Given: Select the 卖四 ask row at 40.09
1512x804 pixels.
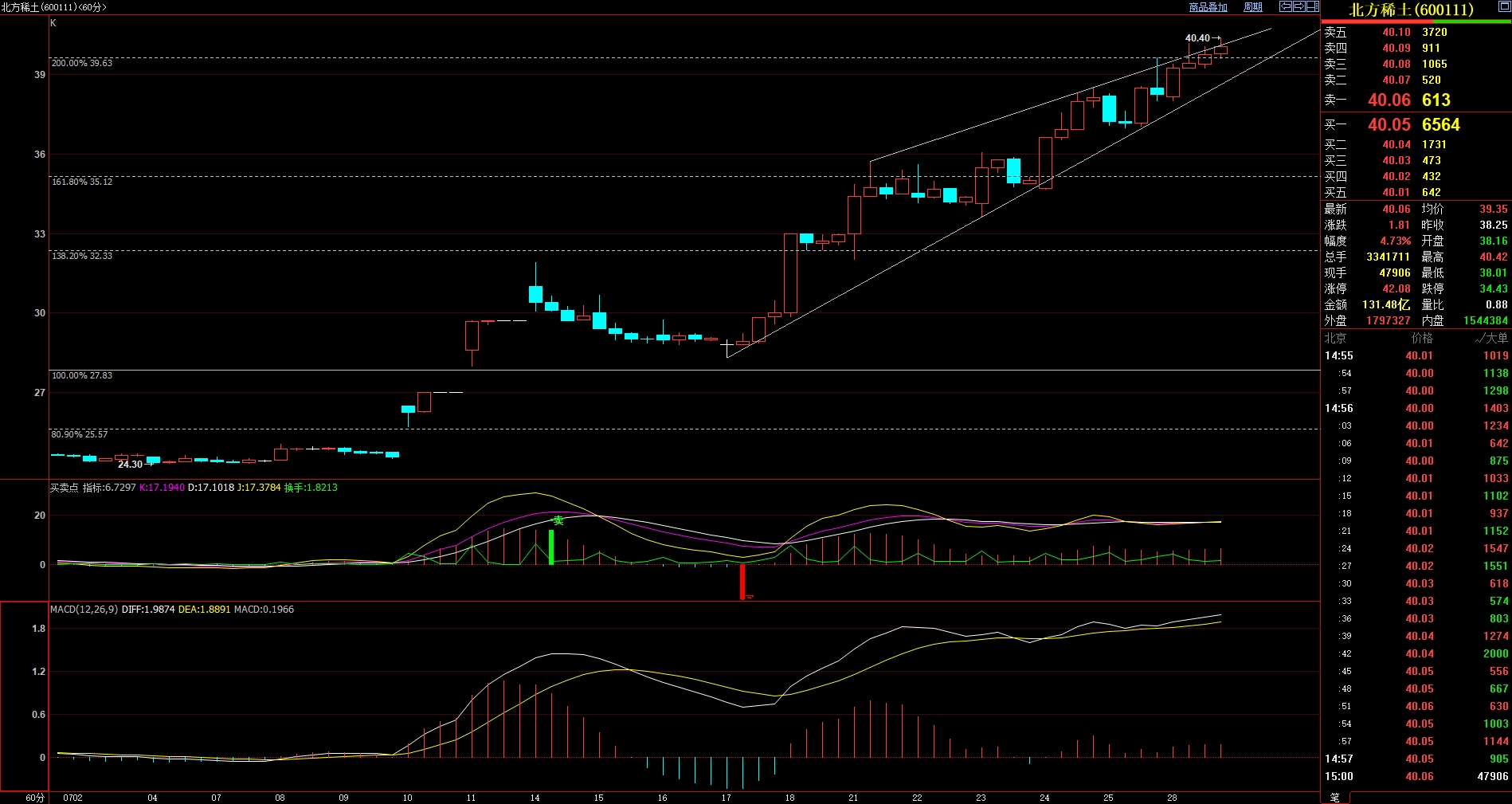Looking at the screenshot, I should pyautogui.click(x=1416, y=48).
